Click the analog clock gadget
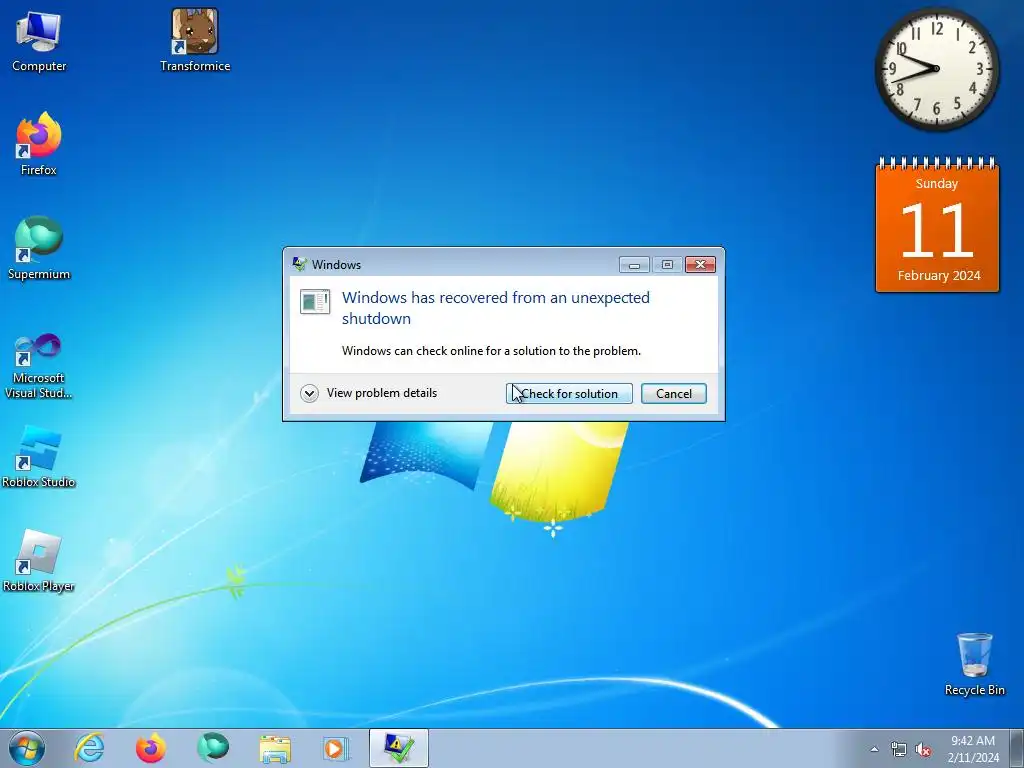1024x768 pixels. coord(936,69)
